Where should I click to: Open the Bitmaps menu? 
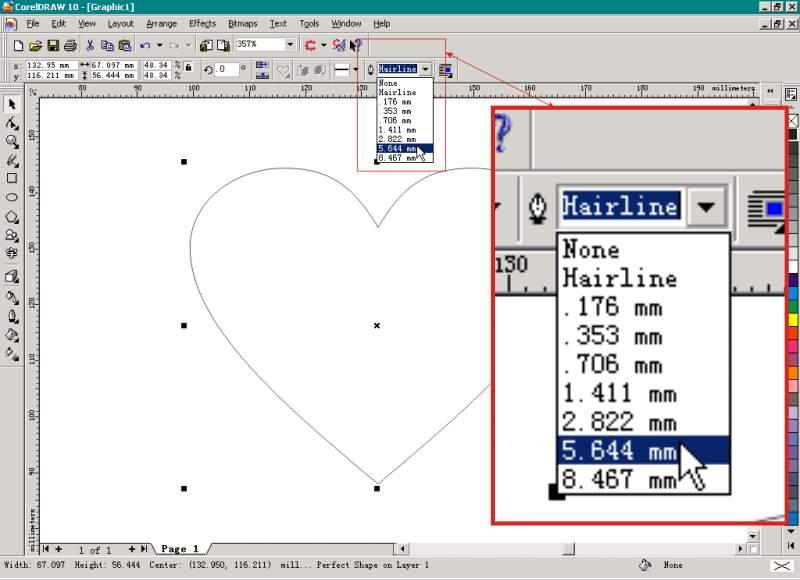242,23
